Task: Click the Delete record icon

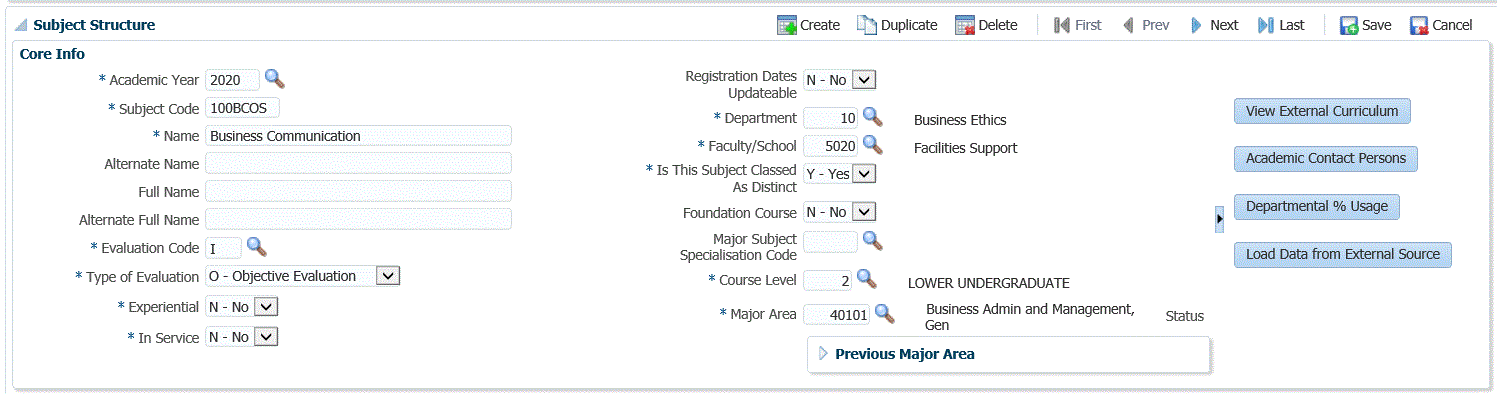Action: pyautogui.click(x=964, y=25)
